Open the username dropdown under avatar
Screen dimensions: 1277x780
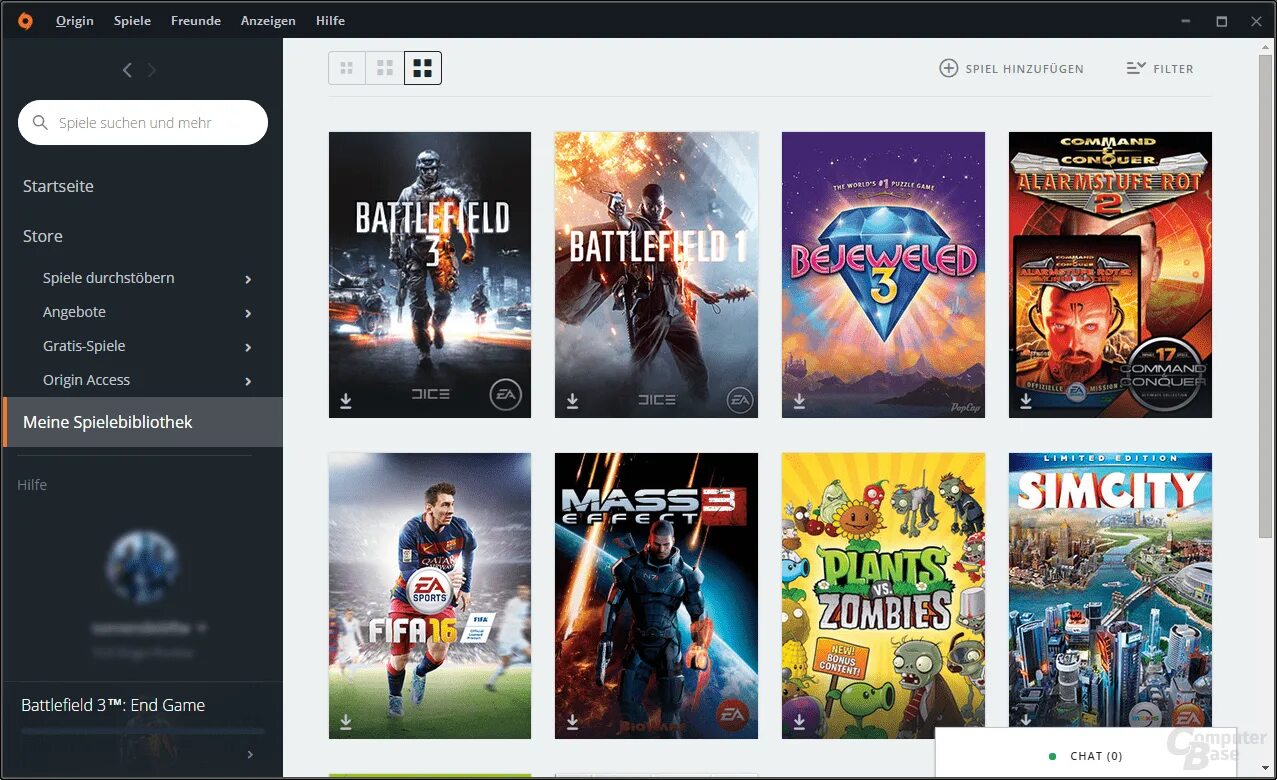148,628
